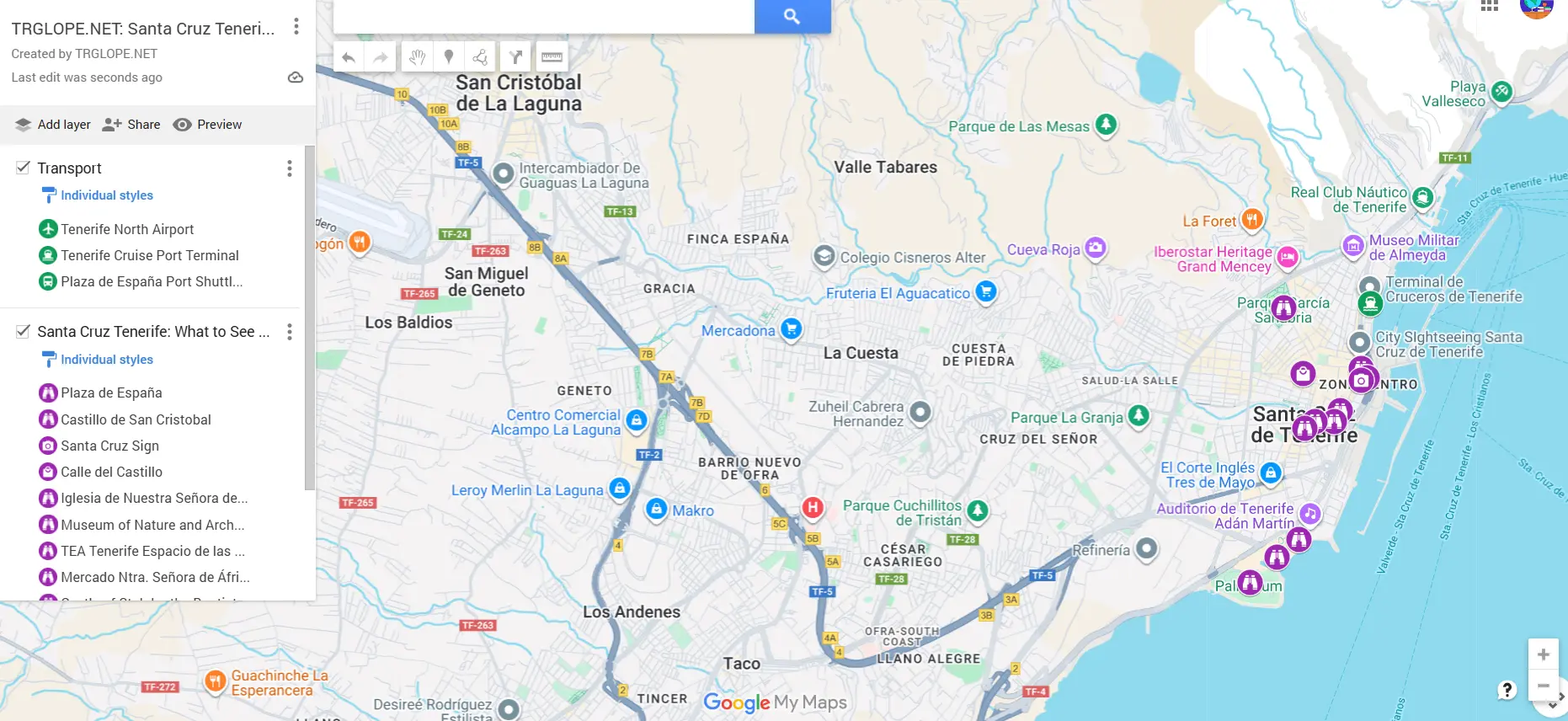This screenshot has width=1568, height=721.
Task: Select the add marker tool
Action: (449, 57)
